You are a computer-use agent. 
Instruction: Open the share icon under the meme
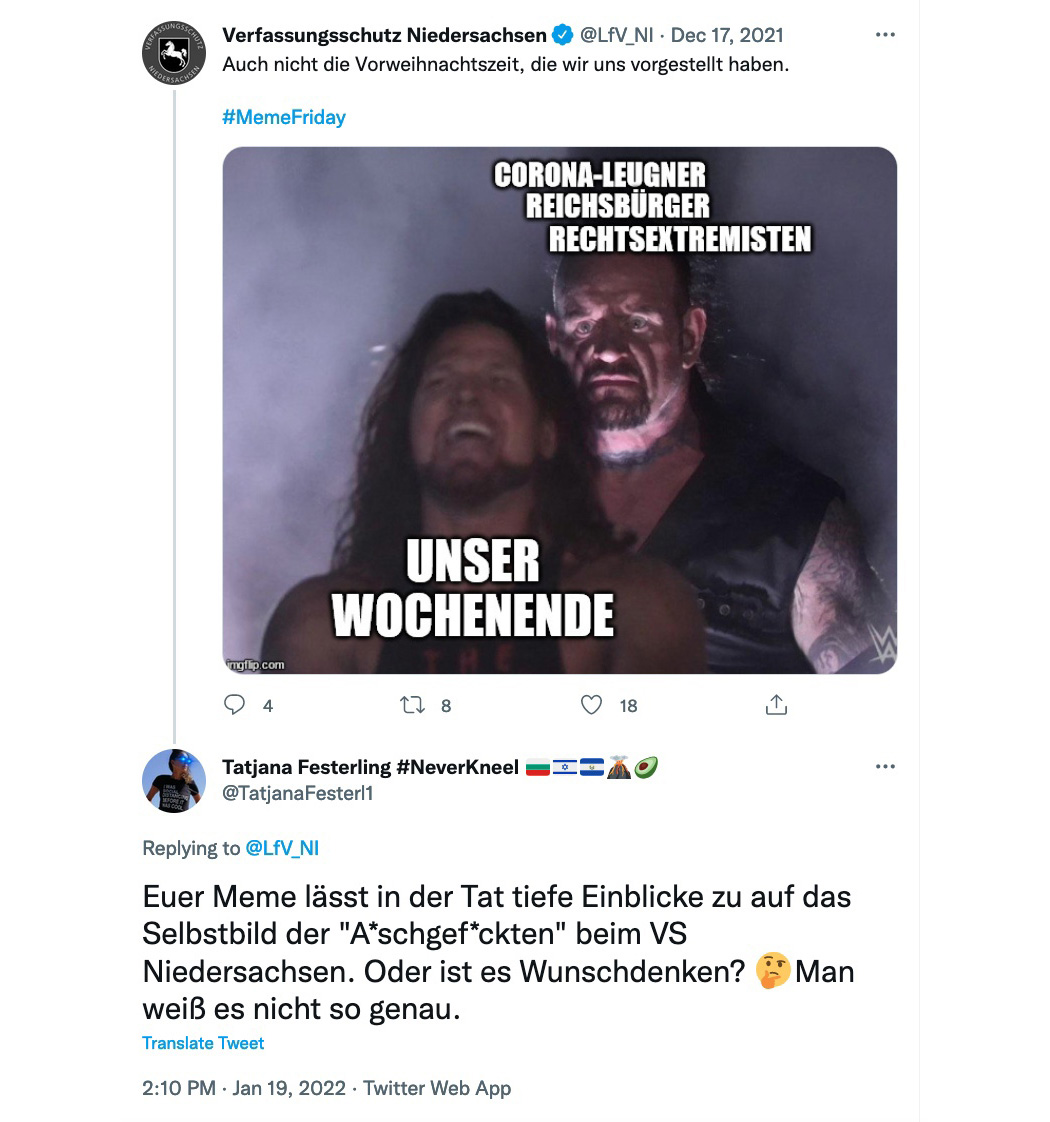[777, 705]
